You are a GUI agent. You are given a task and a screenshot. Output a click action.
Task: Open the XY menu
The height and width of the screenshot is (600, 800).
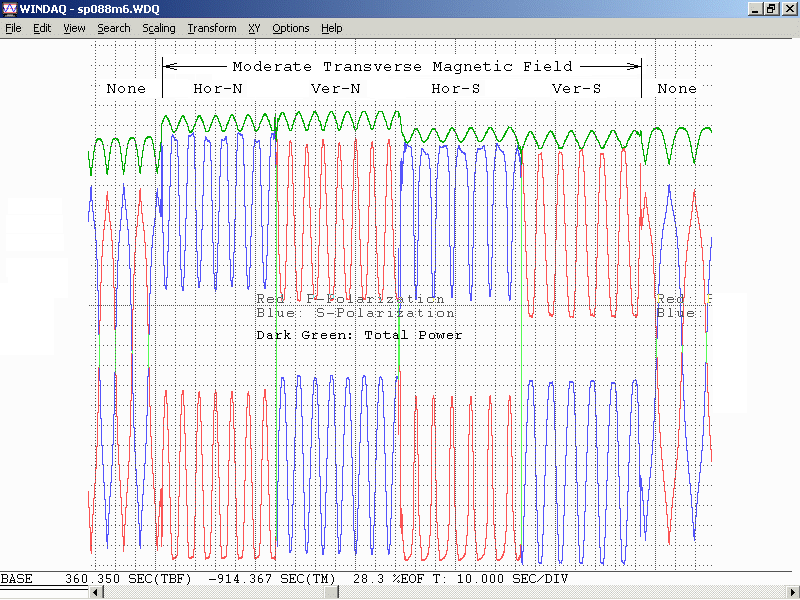(254, 28)
